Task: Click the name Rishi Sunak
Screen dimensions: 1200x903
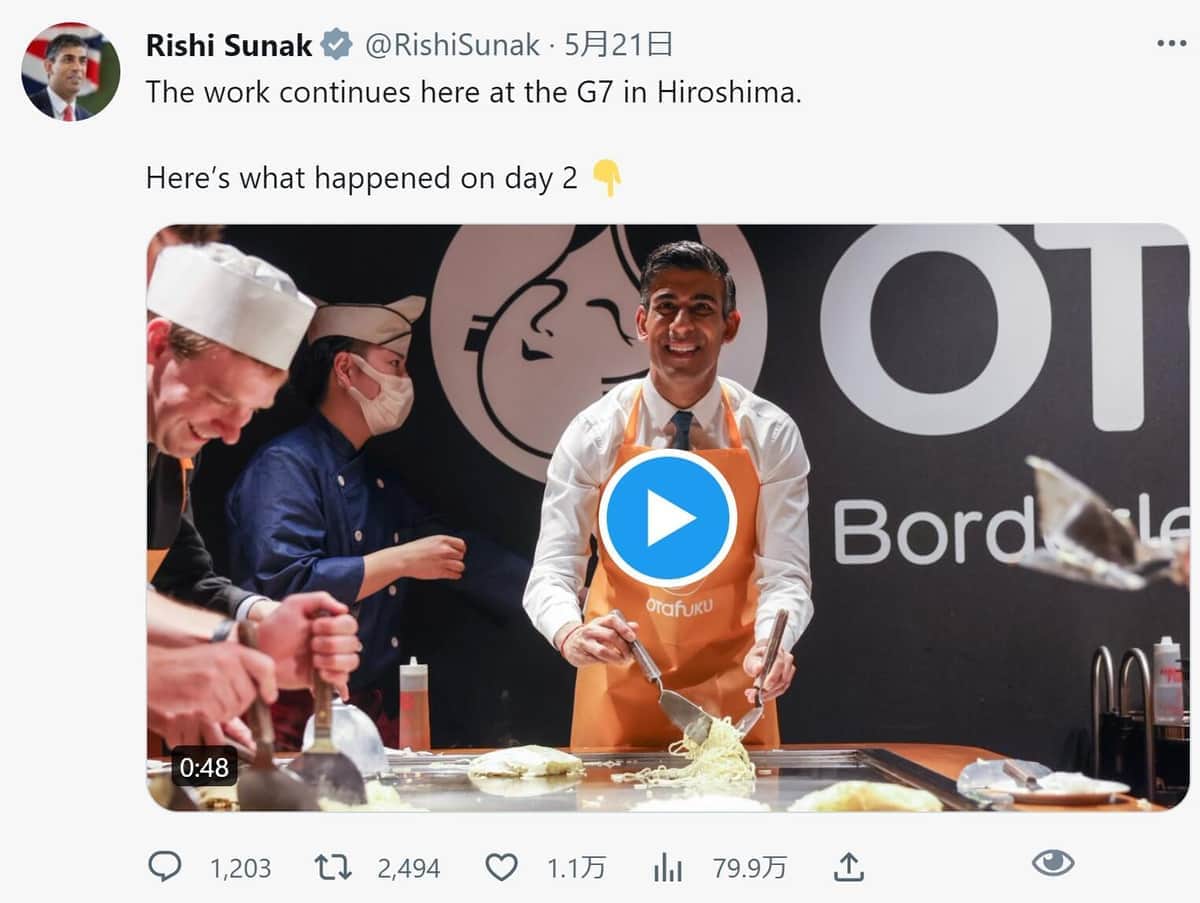Action: [228, 43]
